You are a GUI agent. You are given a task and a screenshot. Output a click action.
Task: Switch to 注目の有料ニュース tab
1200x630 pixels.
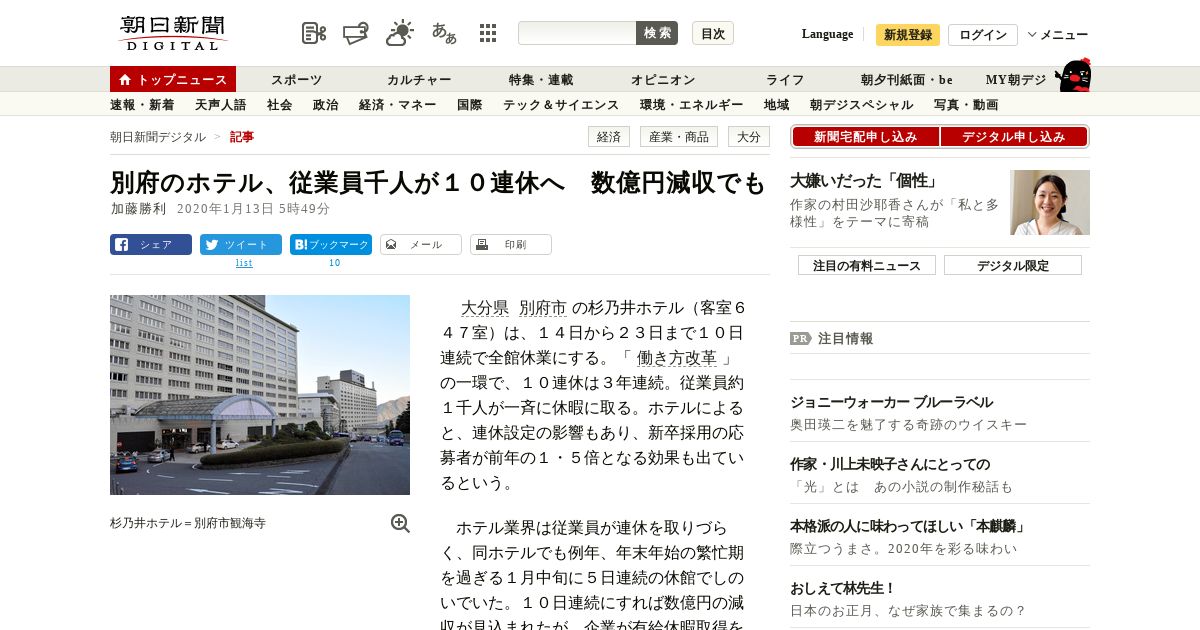click(867, 265)
